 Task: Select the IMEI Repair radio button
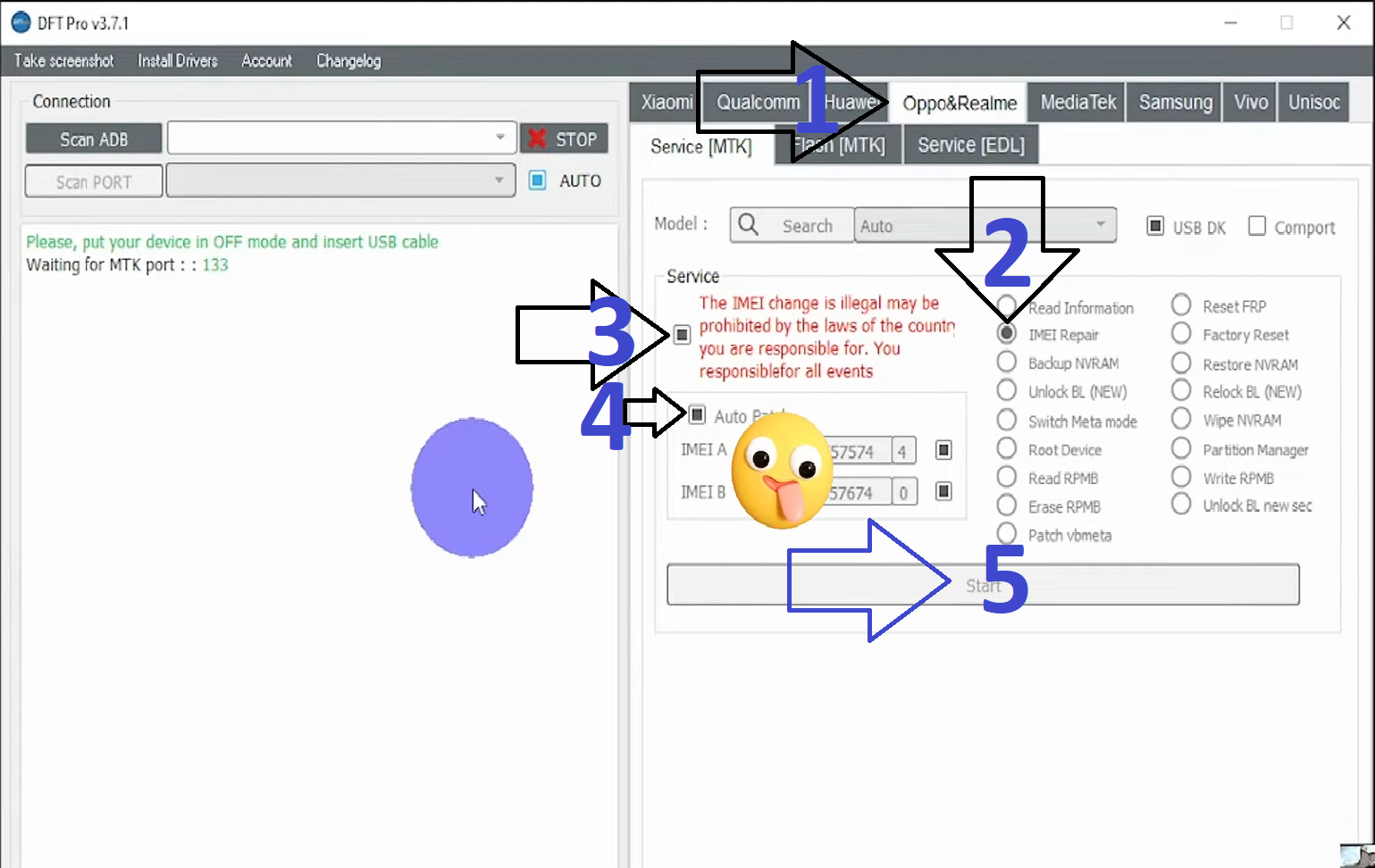tap(1007, 334)
